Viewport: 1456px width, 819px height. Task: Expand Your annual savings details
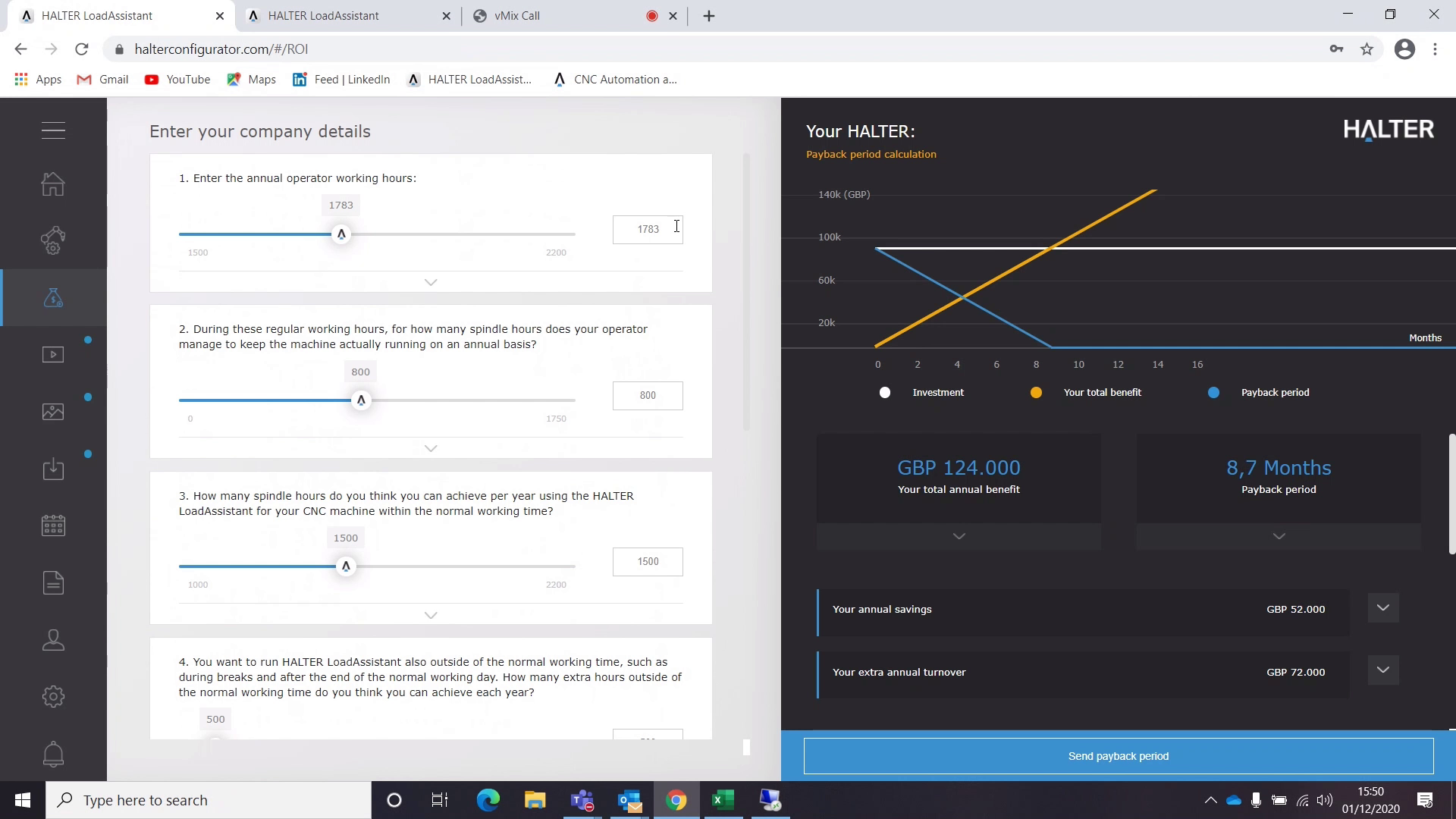1382,607
